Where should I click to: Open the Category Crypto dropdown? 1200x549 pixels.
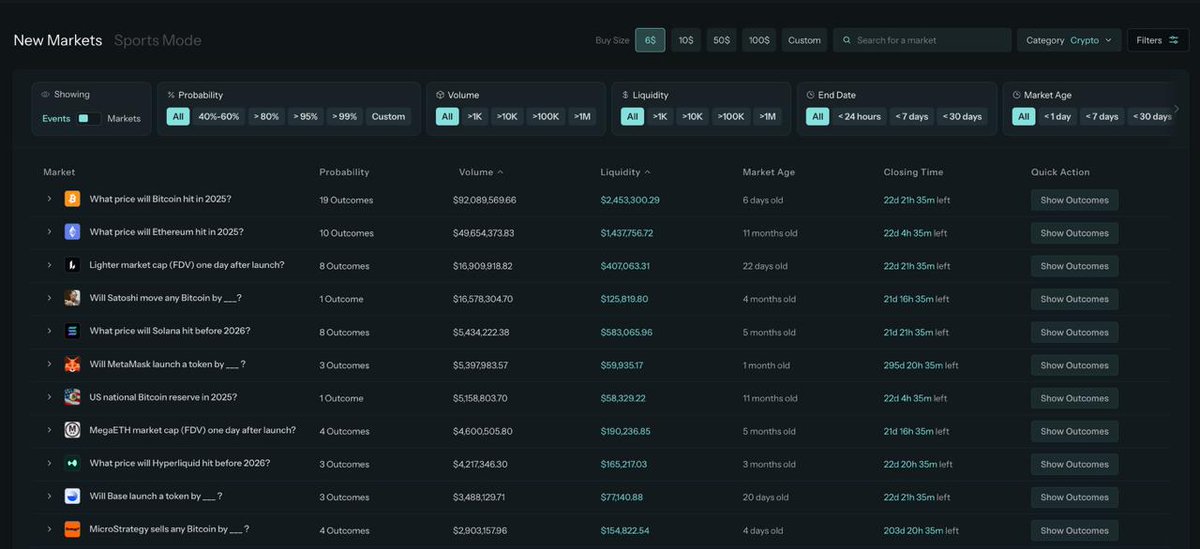pos(1069,40)
